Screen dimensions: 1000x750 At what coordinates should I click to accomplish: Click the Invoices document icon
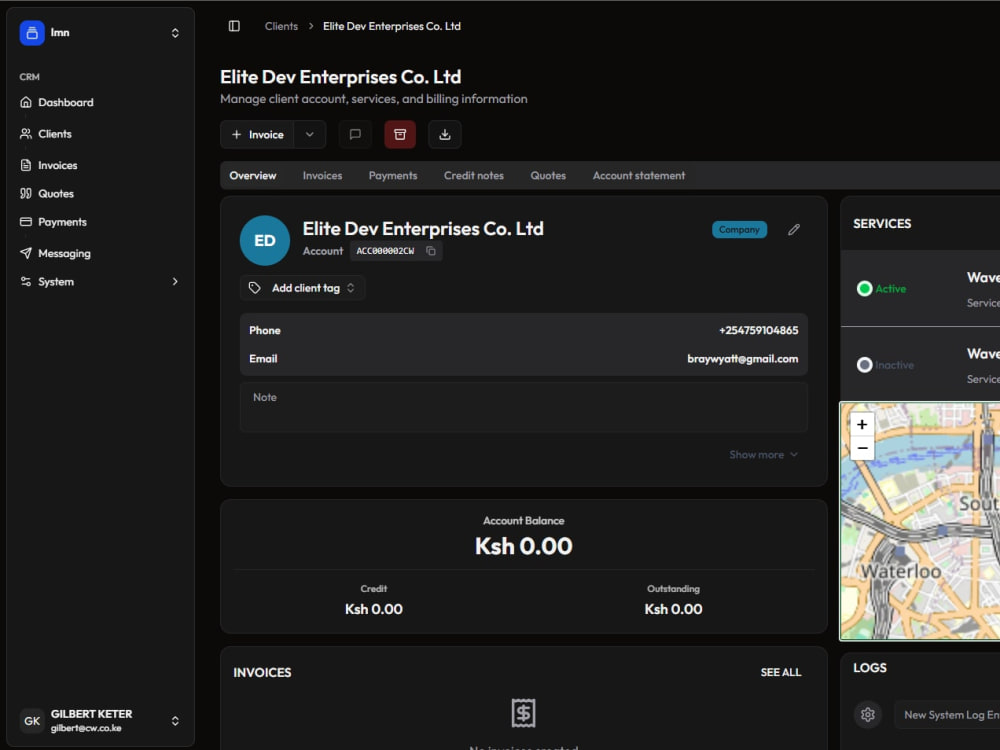click(26, 165)
